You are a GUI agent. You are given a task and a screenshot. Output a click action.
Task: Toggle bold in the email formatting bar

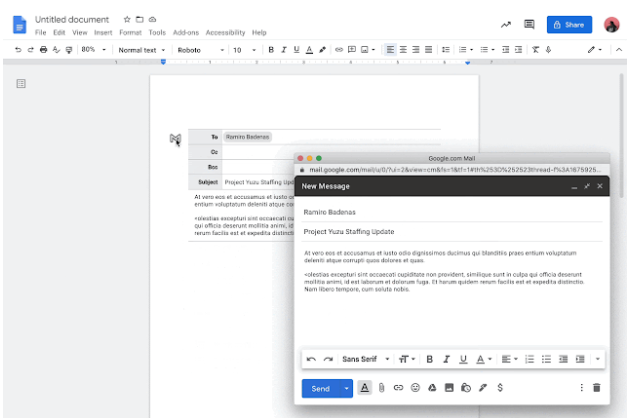429,358
